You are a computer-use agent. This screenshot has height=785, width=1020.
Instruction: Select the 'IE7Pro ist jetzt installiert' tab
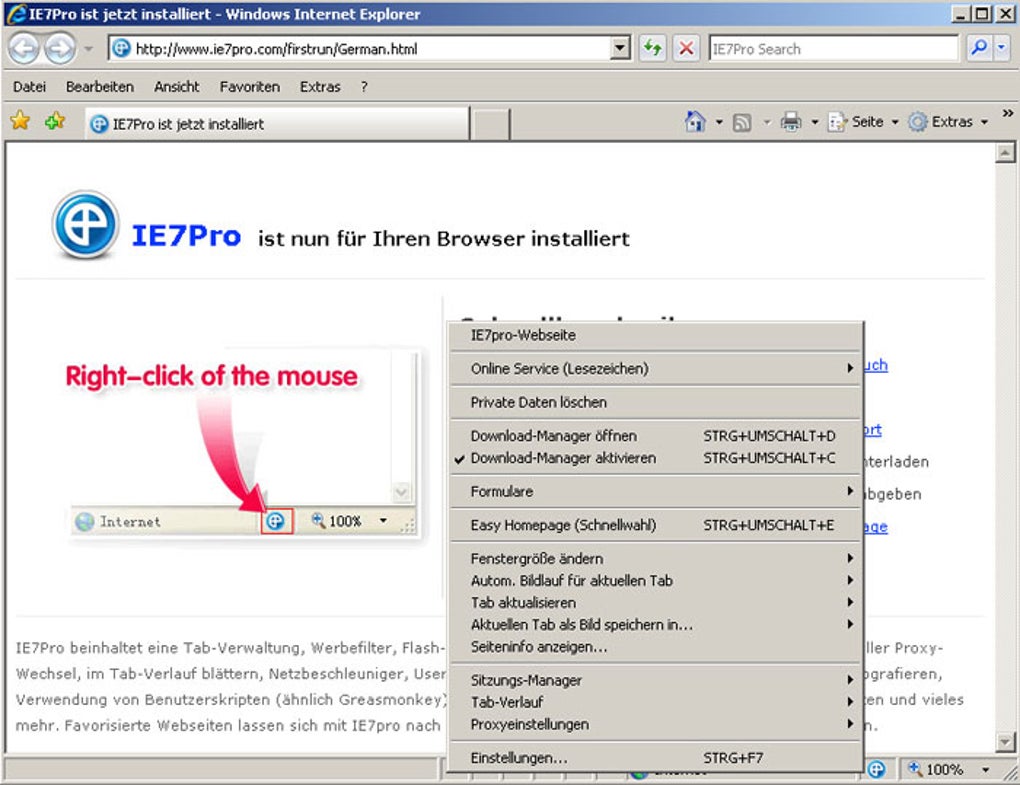point(276,124)
